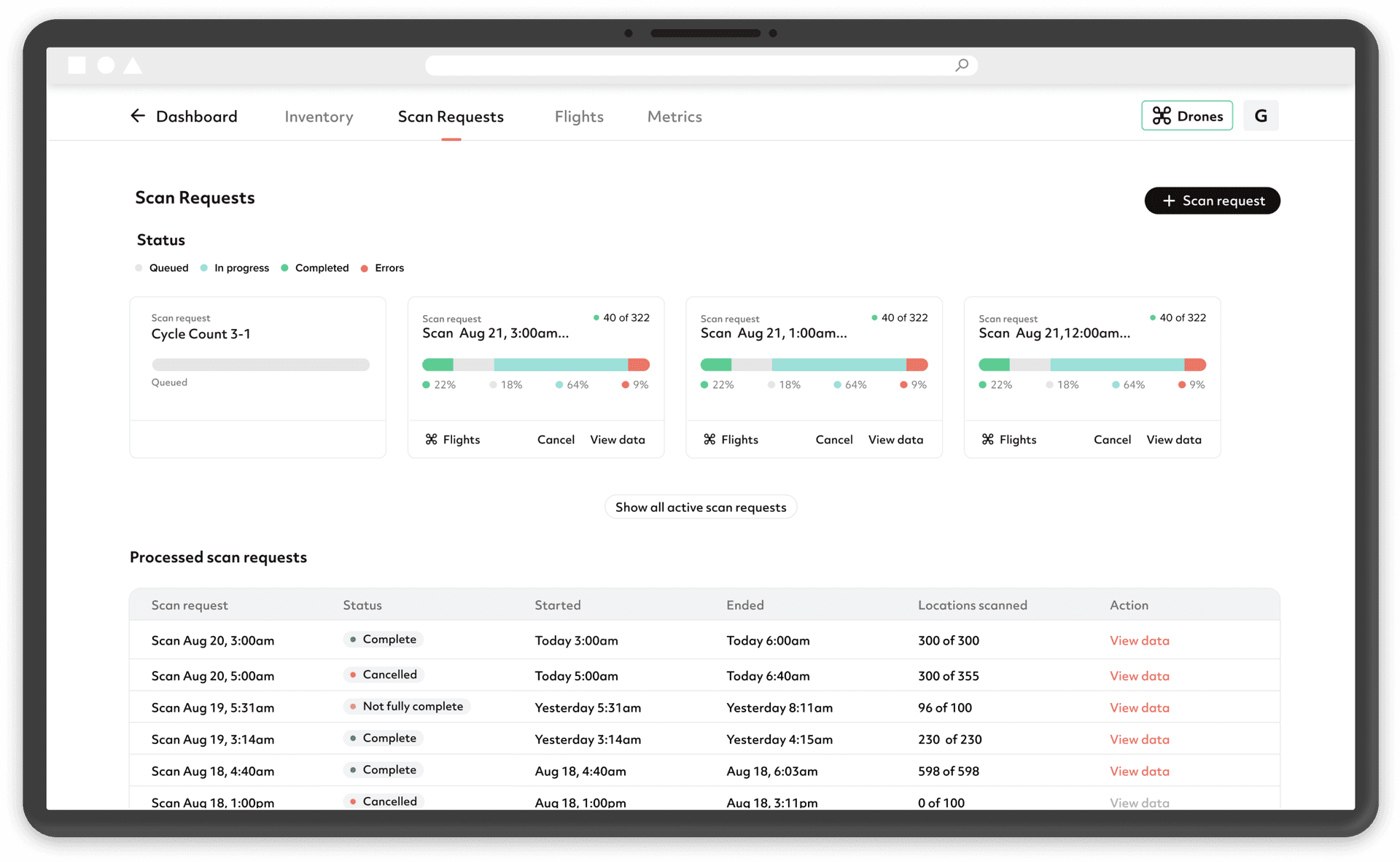Click the plus Scan request button

pos(1212,201)
